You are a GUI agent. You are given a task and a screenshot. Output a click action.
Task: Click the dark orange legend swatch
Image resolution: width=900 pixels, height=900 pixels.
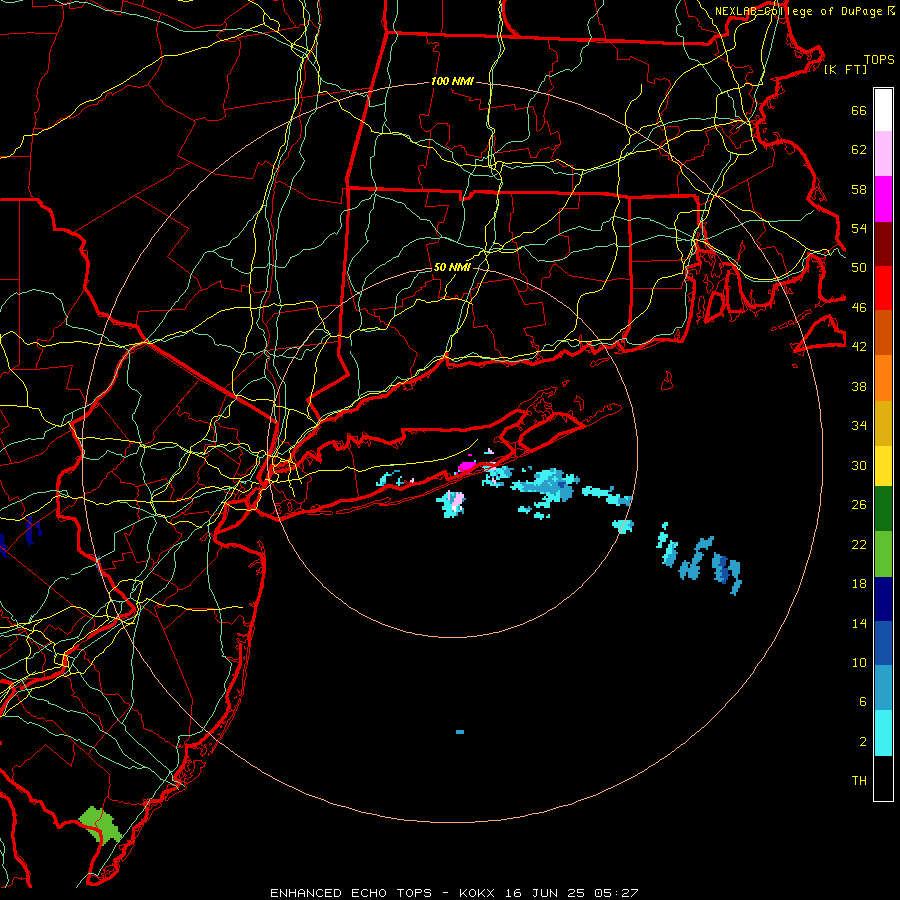883,333
